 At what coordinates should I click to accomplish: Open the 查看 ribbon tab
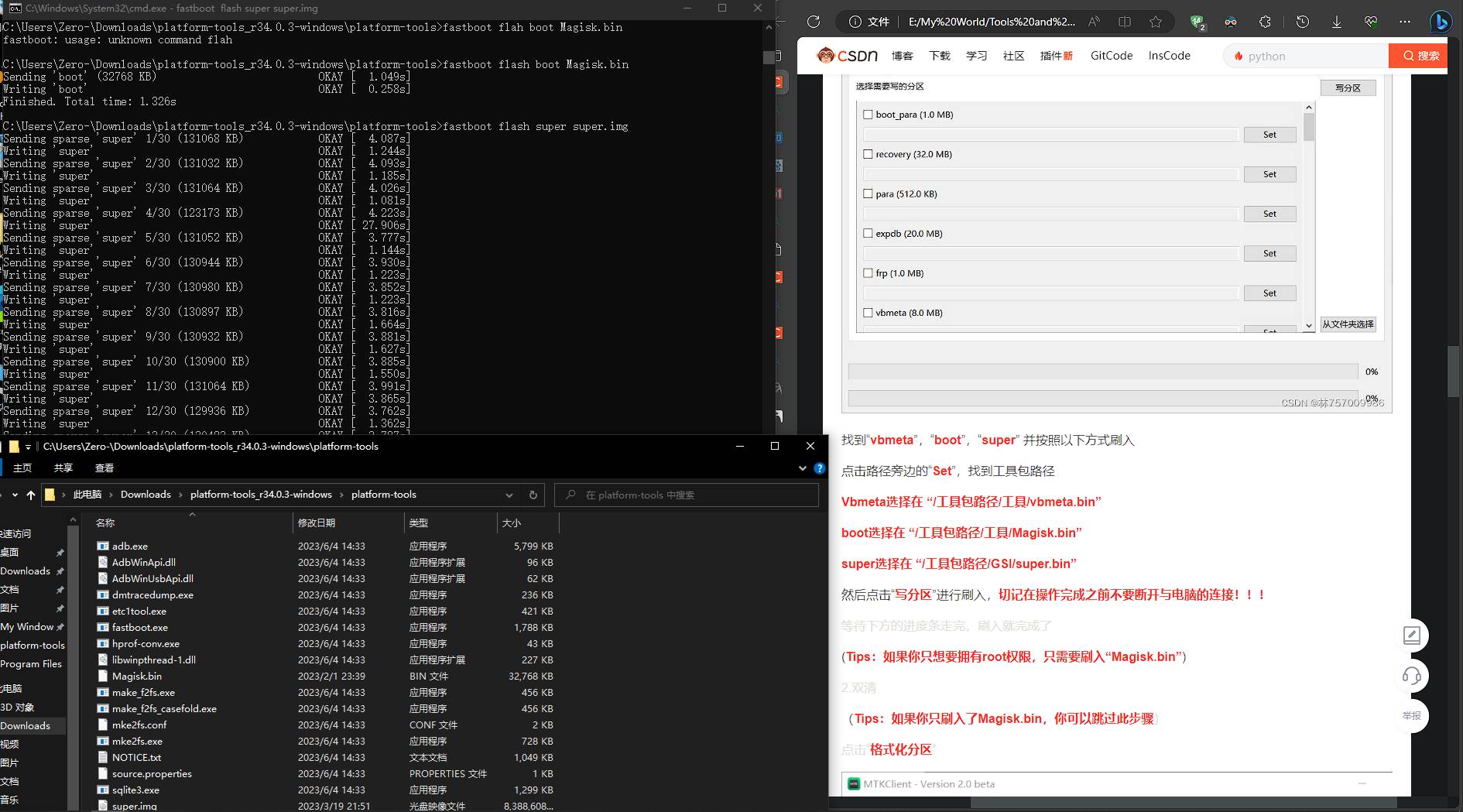tap(104, 468)
